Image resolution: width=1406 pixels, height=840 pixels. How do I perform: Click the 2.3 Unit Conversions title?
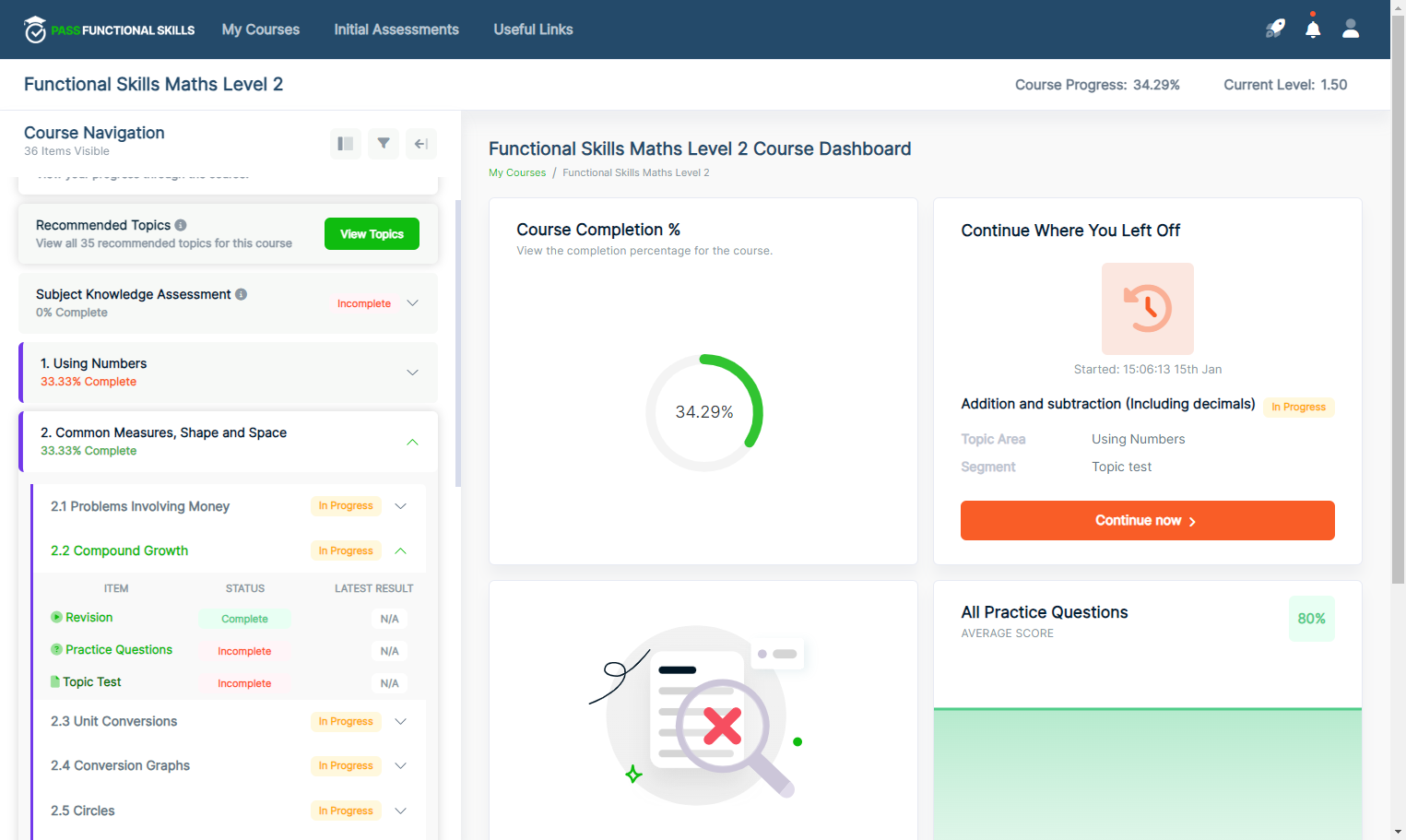[x=113, y=721]
